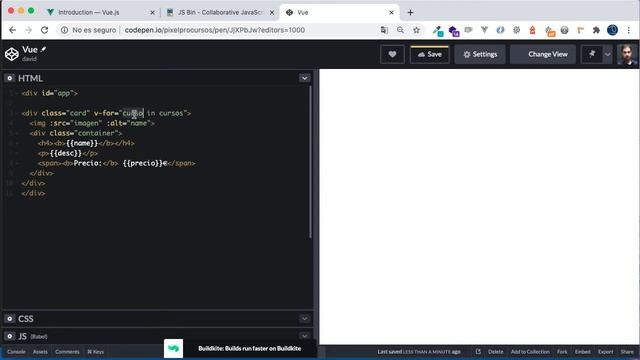Click the {{name}} expression in code
Image resolution: width=640 pixels, height=360 pixels.
(x=82, y=143)
